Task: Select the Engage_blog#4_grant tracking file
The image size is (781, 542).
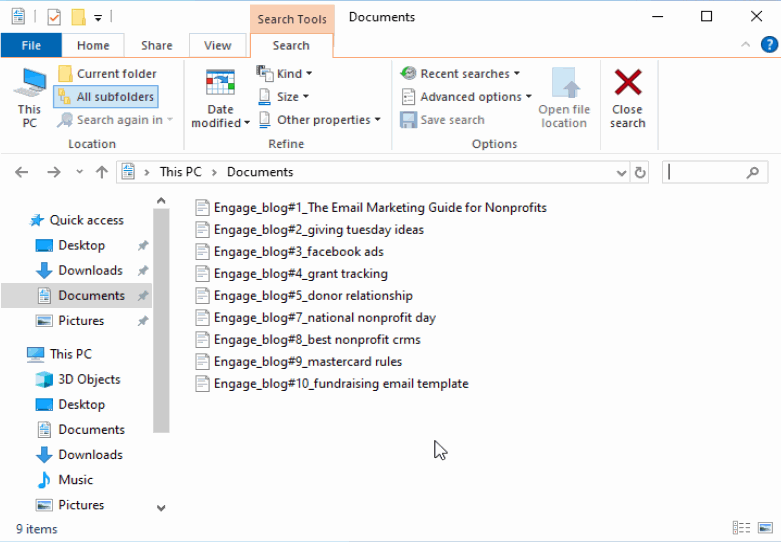Action: [x=300, y=274]
